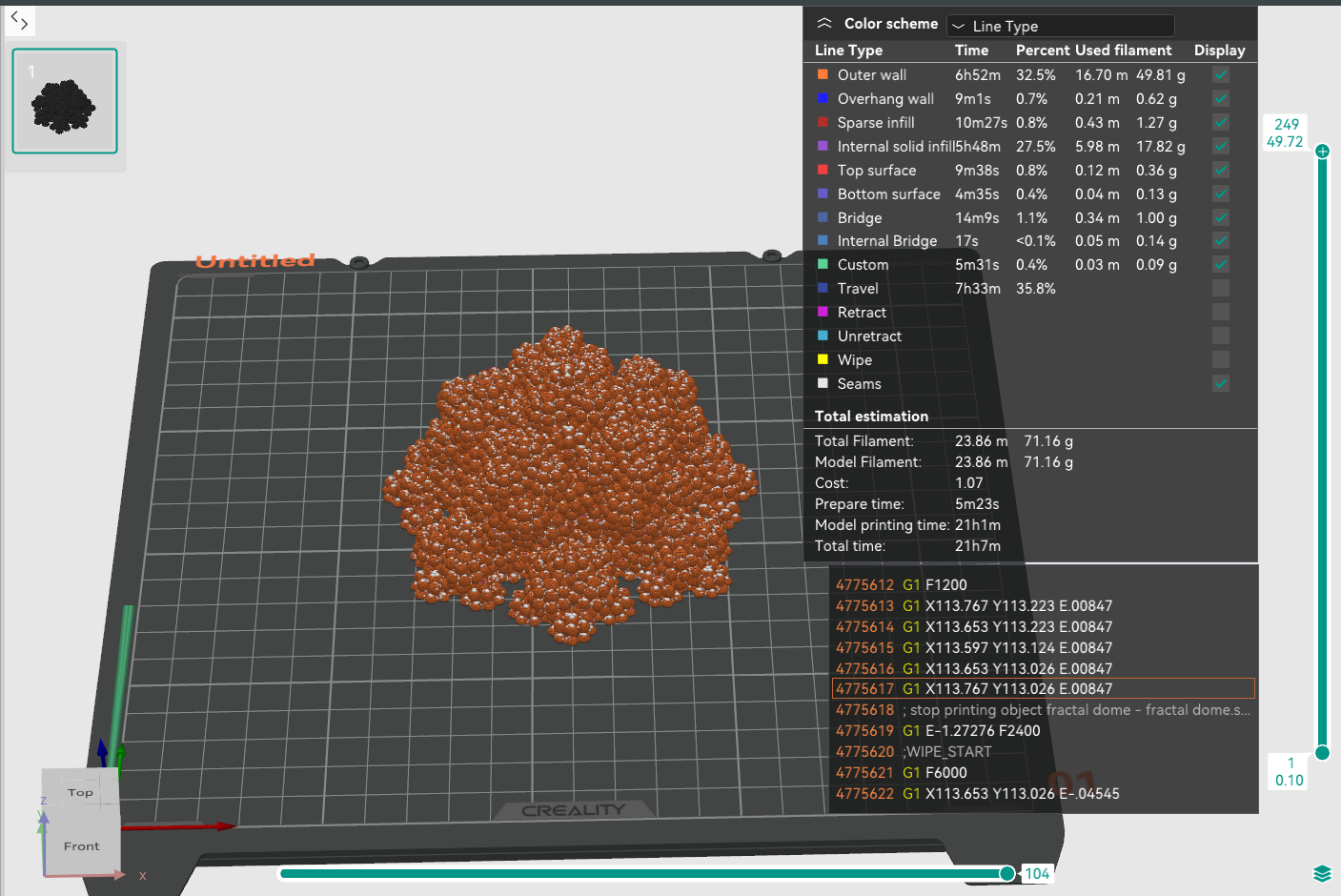Image resolution: width=1341 pixels, height=896 pixels.
Task: Collapse the Color scheme panel with chevron
Action: 824,24
